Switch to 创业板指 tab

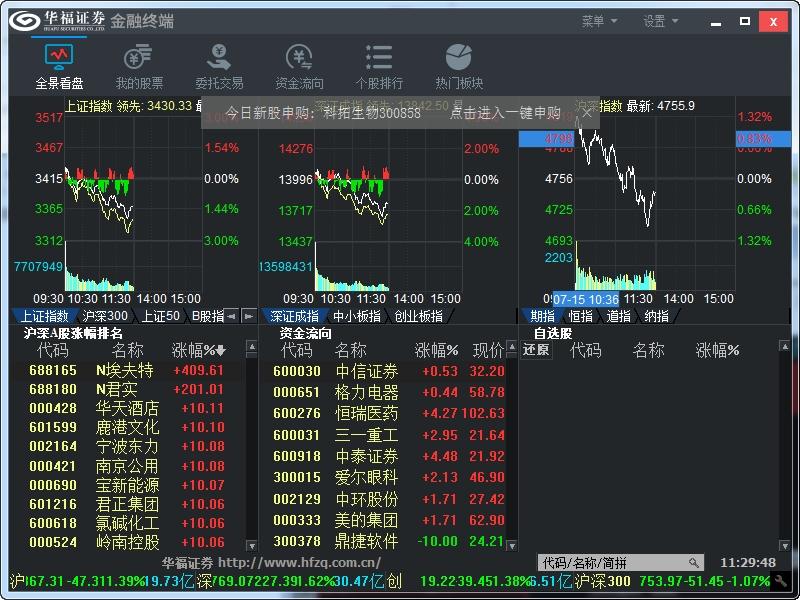(419, 316)
